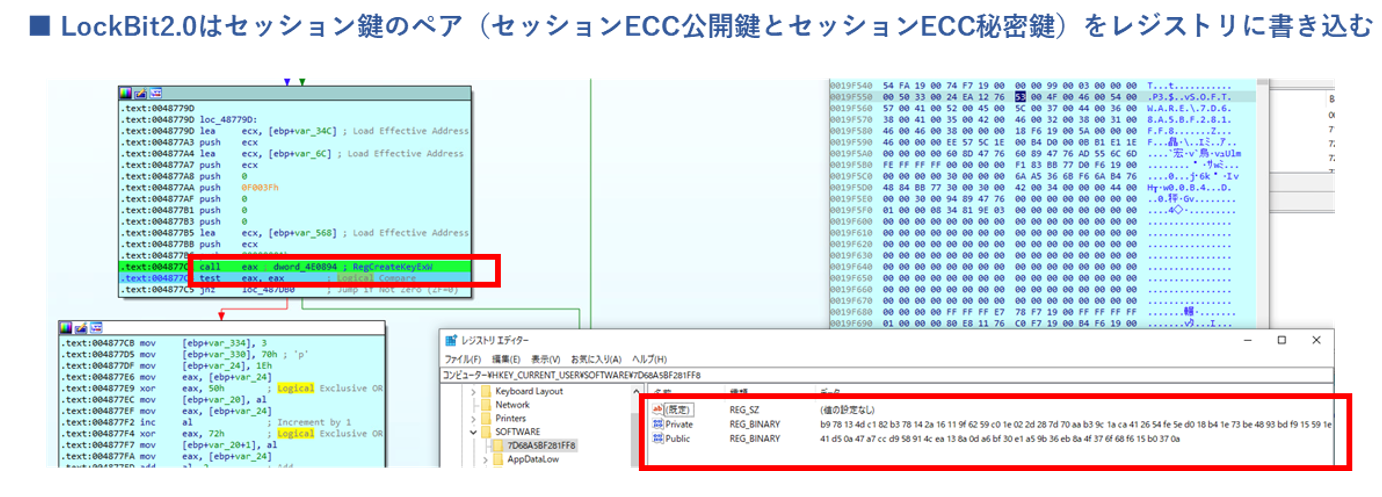
Task: Maximize the Registry Editor window
Action: click(x=1282, y=340)
